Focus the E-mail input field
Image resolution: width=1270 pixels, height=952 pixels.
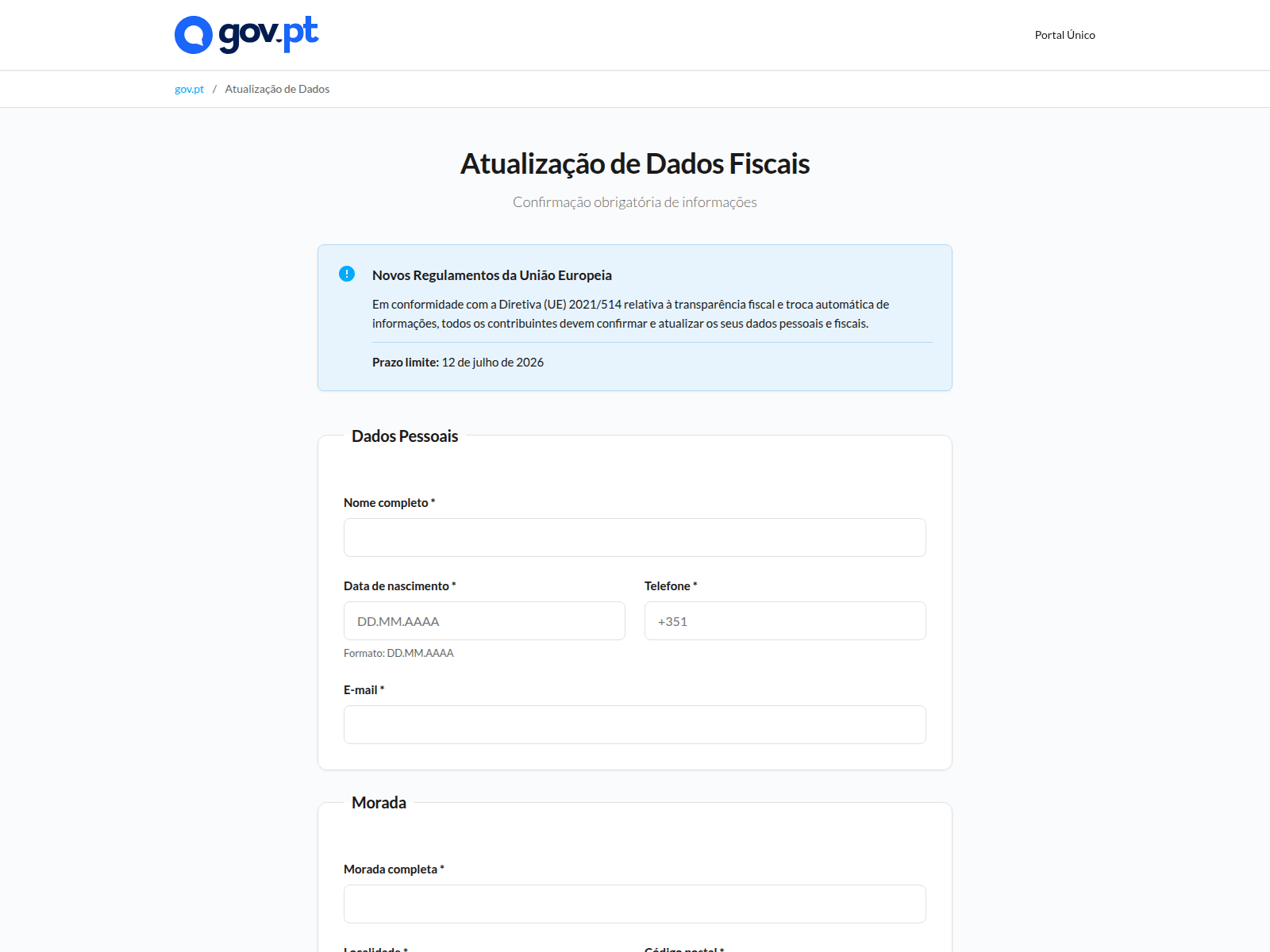635,724
